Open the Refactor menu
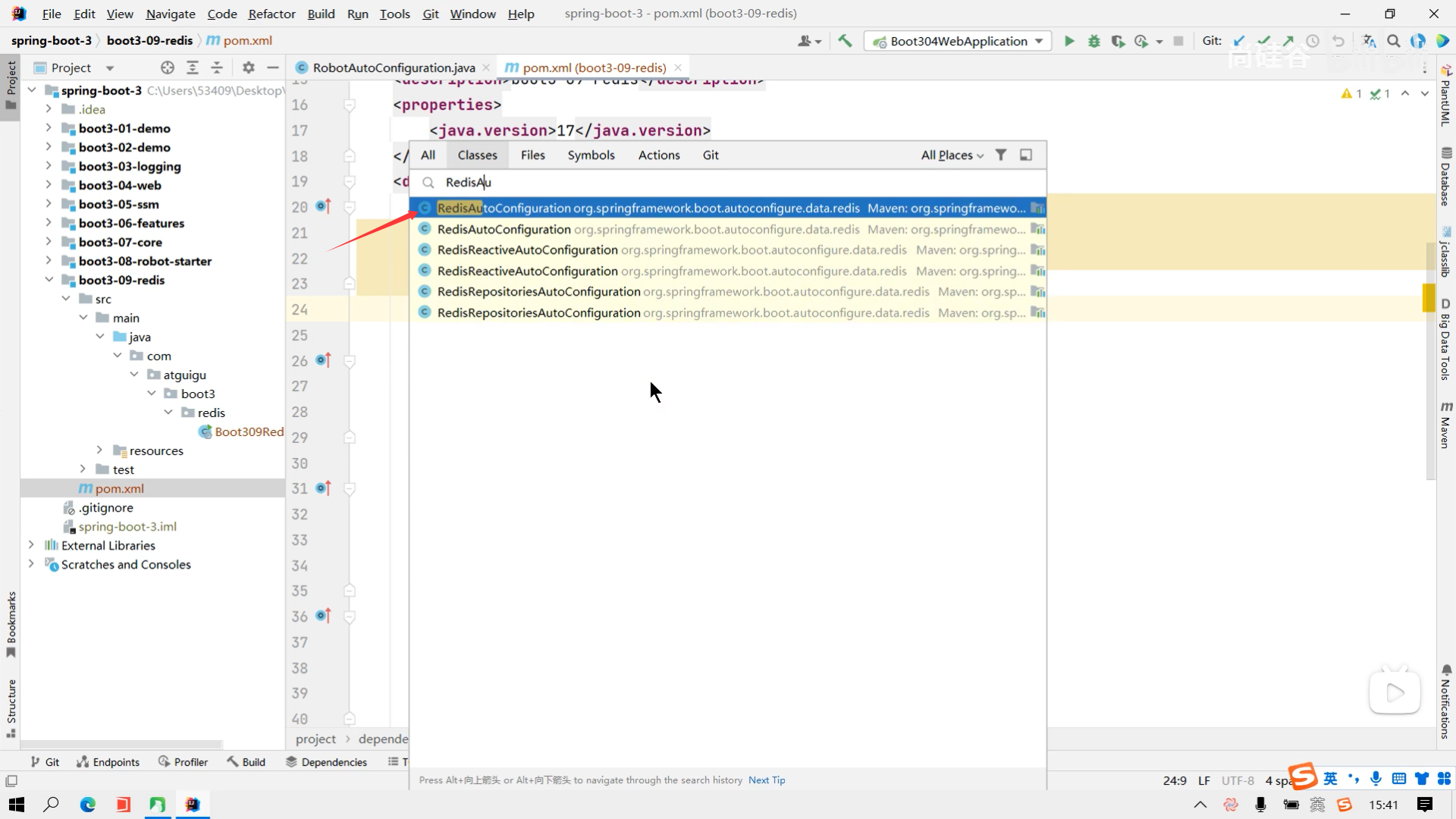Viewport: 1456px width, 819px height. point(271,14)
